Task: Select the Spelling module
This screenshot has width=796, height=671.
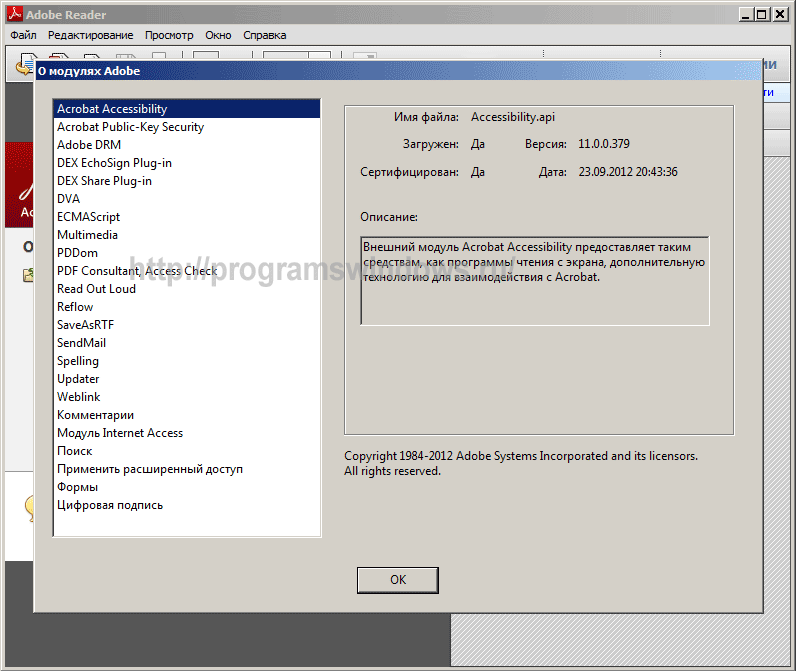Action: [x=186, y=361]
